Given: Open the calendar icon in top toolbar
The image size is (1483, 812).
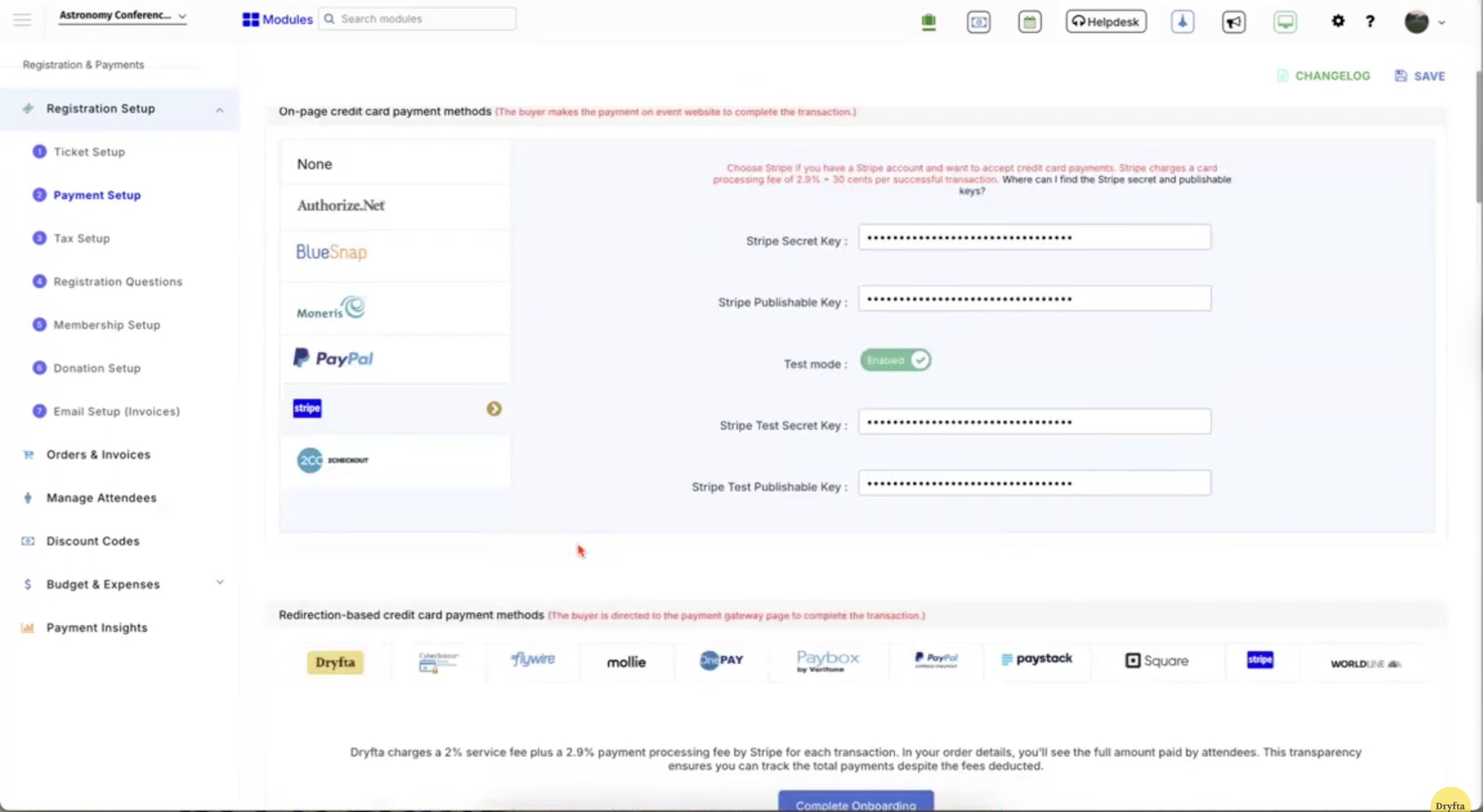Looking at the screenshot, I should [1029, 21].
